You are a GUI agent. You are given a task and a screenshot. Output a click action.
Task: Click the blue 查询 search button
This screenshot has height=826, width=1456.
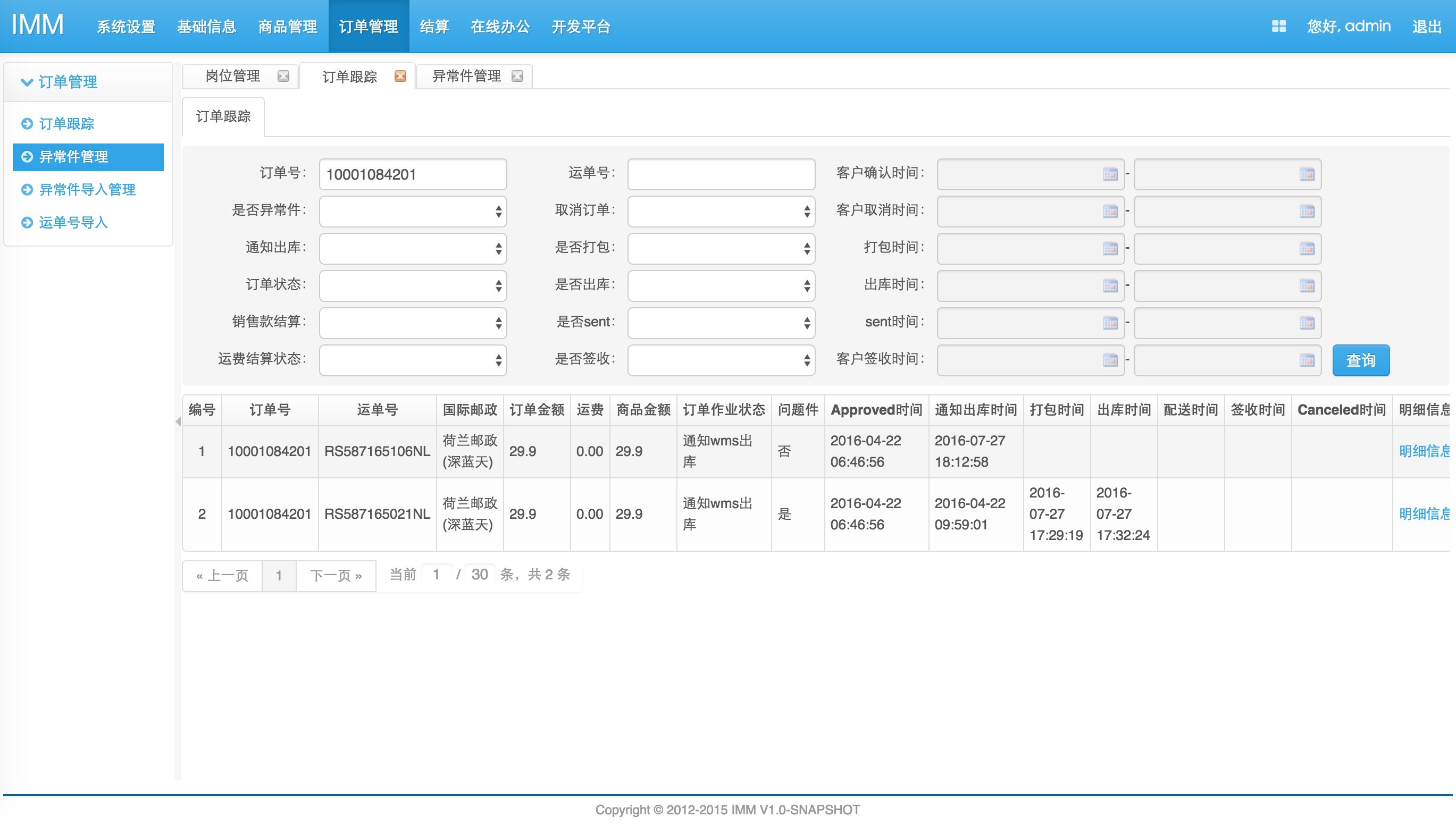click(1360, 360)
